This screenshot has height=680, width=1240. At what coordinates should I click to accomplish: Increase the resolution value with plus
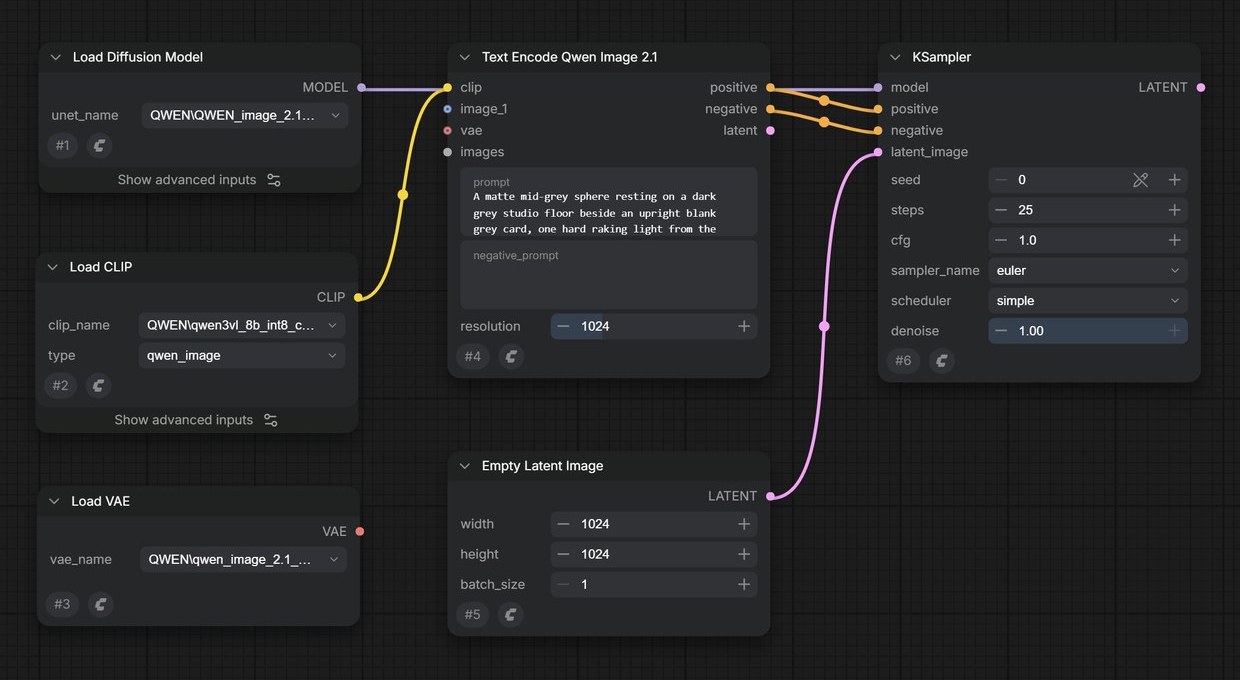tap(744, 326)
